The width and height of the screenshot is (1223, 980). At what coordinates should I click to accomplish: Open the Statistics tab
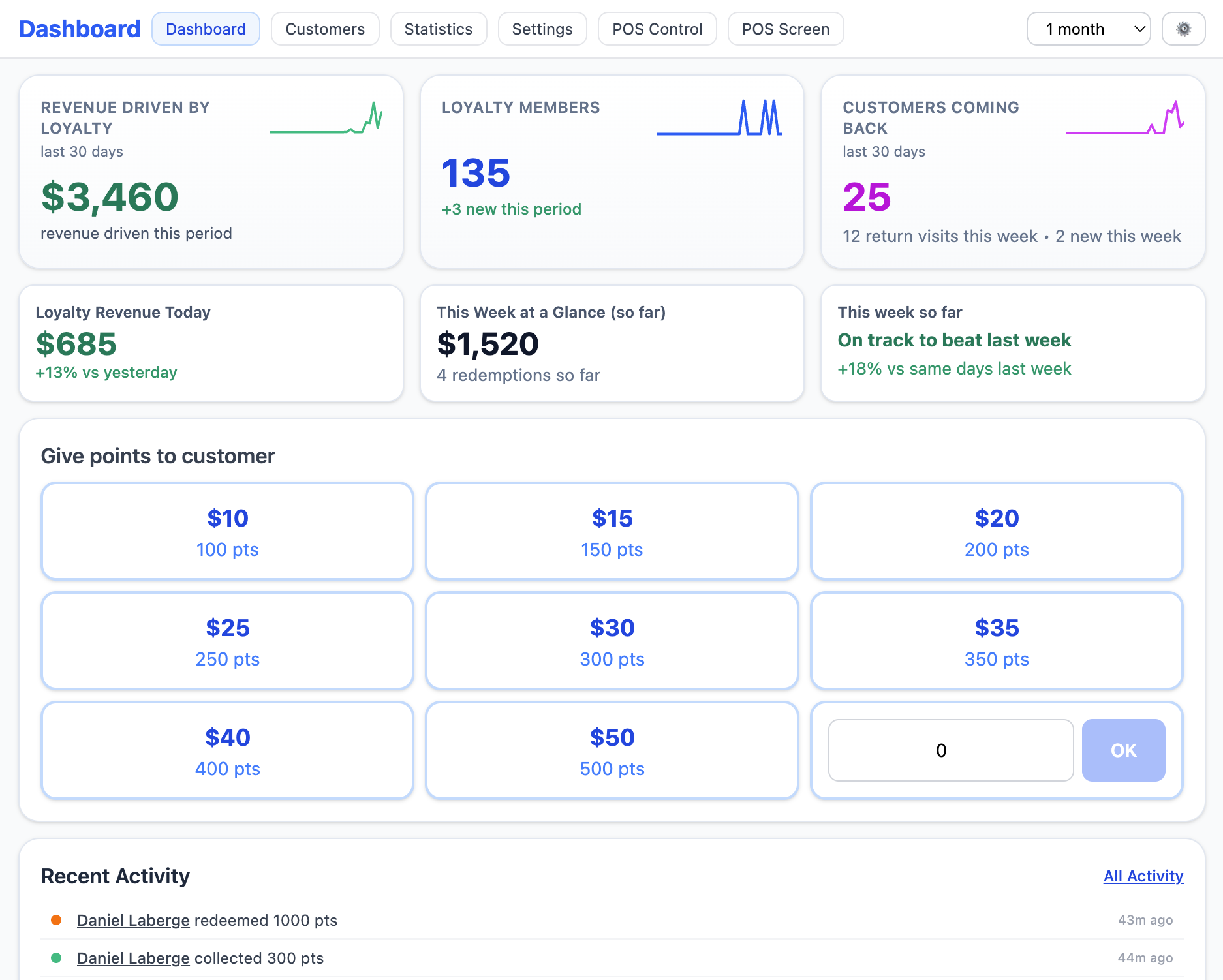click(438, 29)
